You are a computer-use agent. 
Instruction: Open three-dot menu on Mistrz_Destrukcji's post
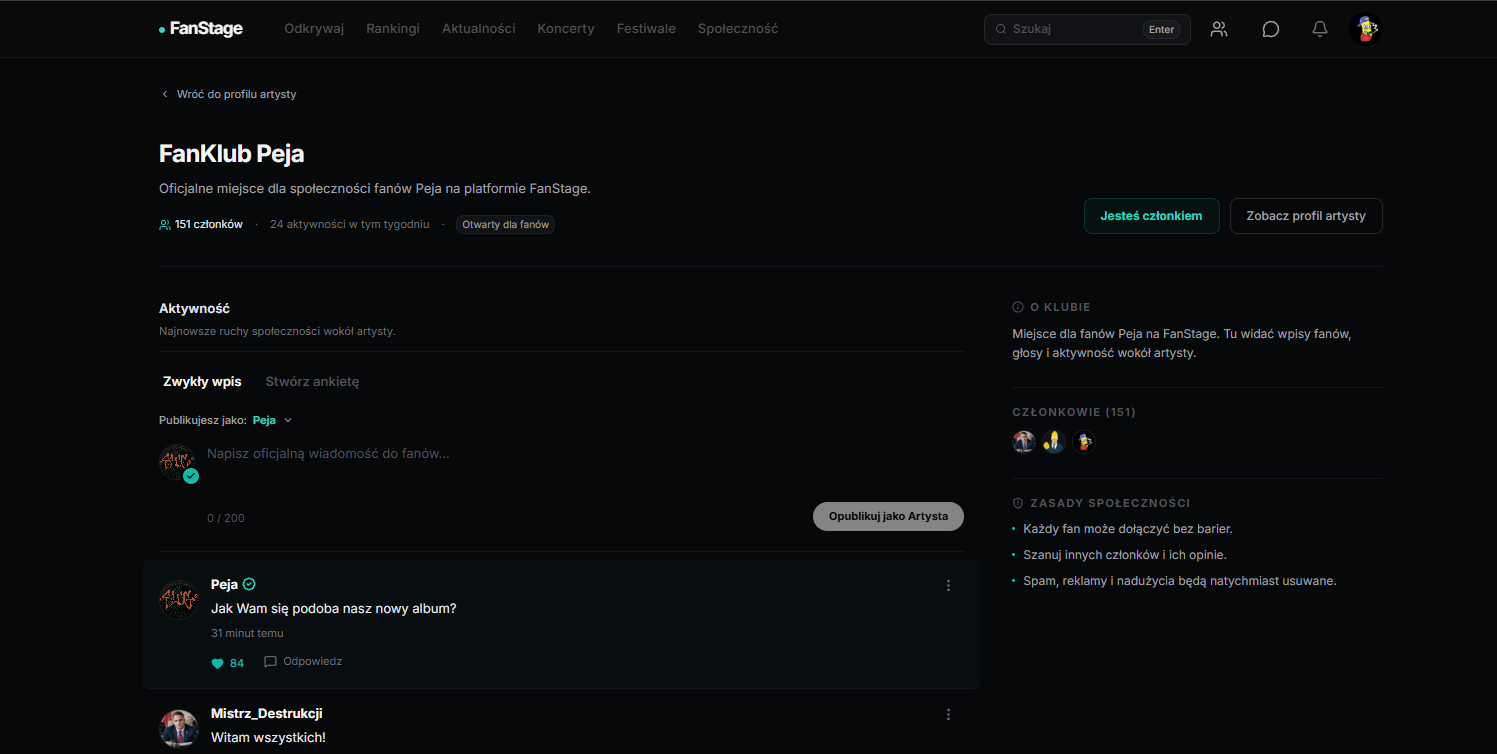coord(948,714)
